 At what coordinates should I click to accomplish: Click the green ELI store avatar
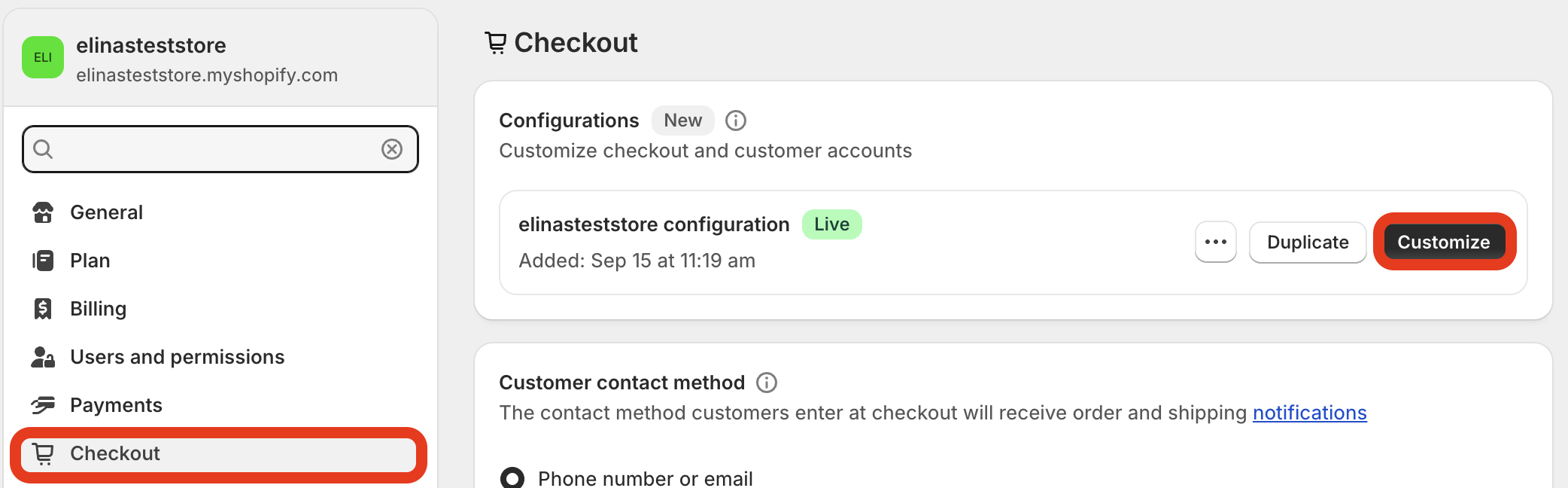pos(43,57)
